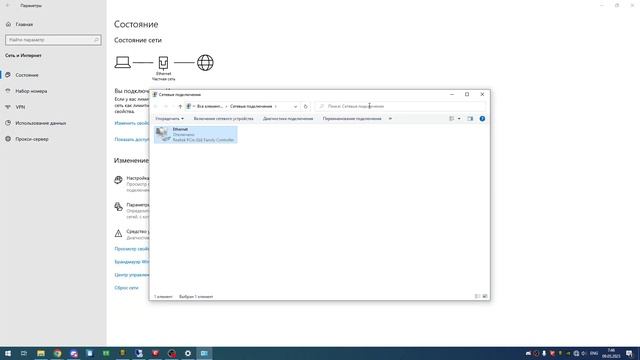Show more toolbar commands chevron
The width and height of the screenshot is (640, 360).
[x=390, y=119]
